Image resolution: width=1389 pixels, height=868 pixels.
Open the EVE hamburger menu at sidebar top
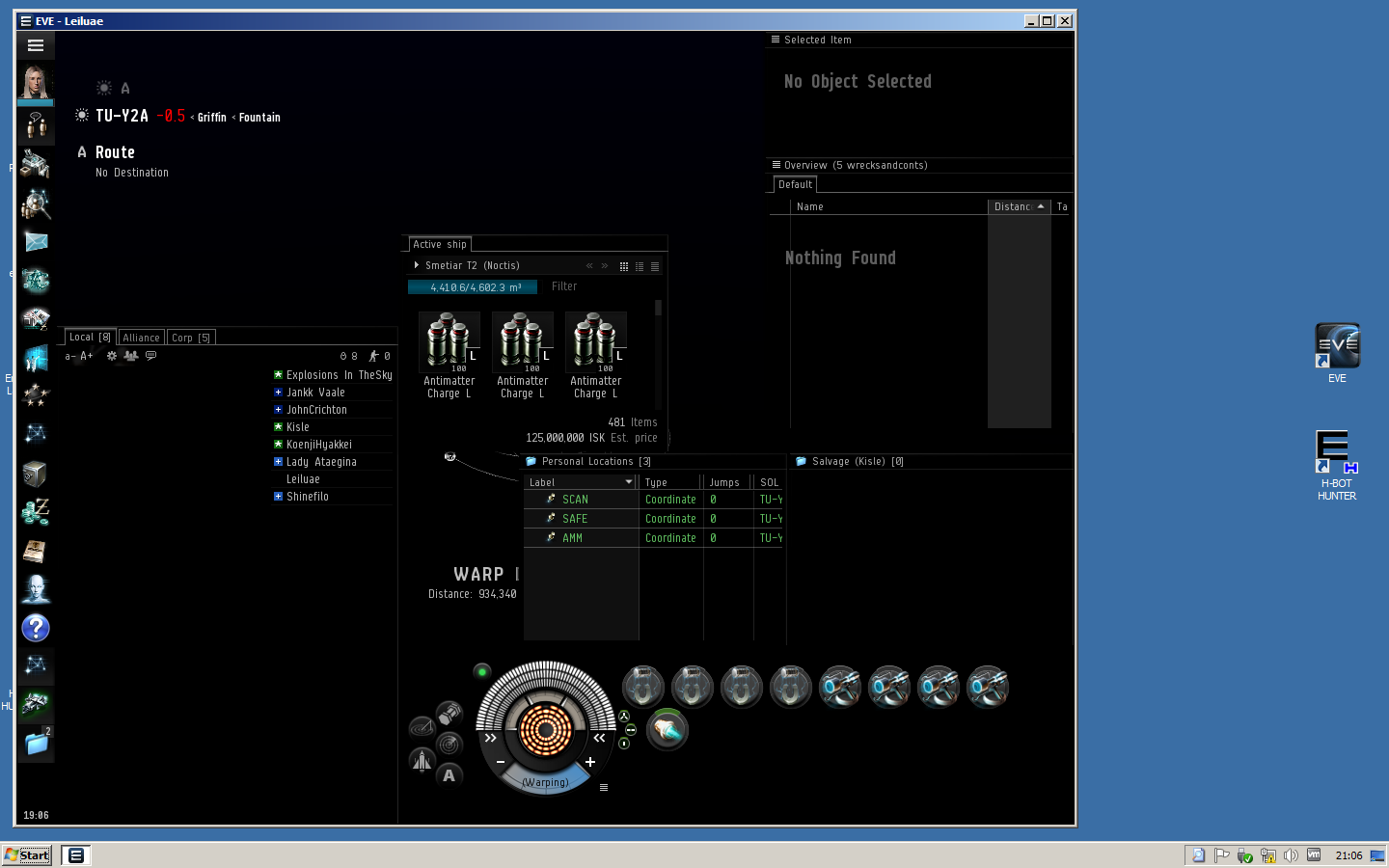pos(36,45)
